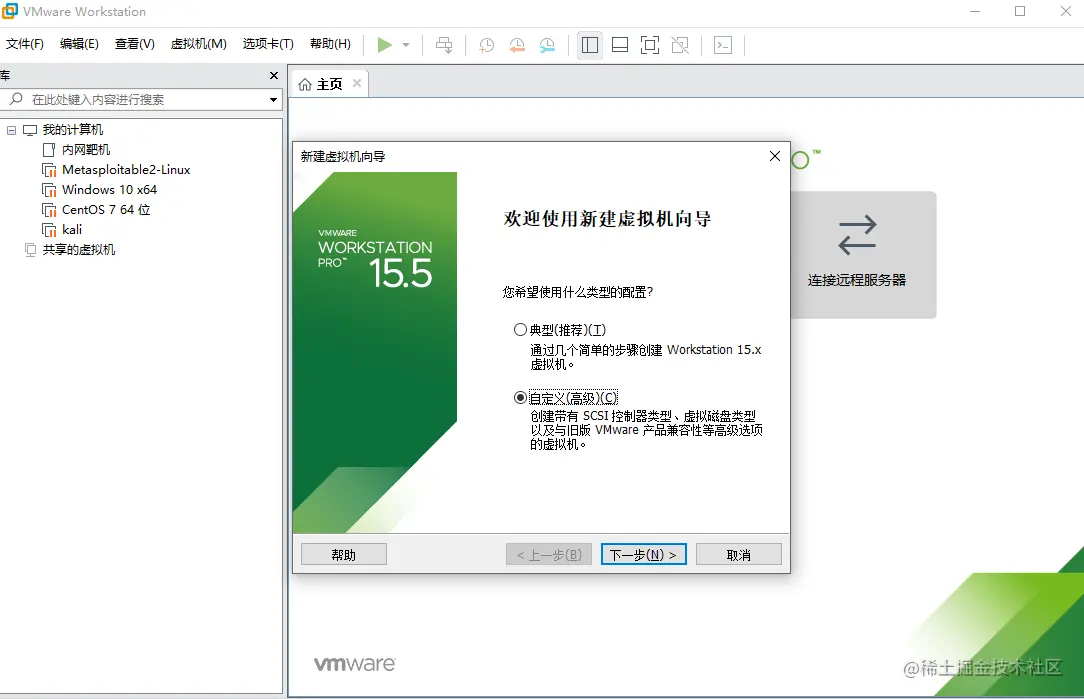This screenshot has height=699, width=1084.
Task: Open the library search filter dropdown
Action: [x=274, y=100]
